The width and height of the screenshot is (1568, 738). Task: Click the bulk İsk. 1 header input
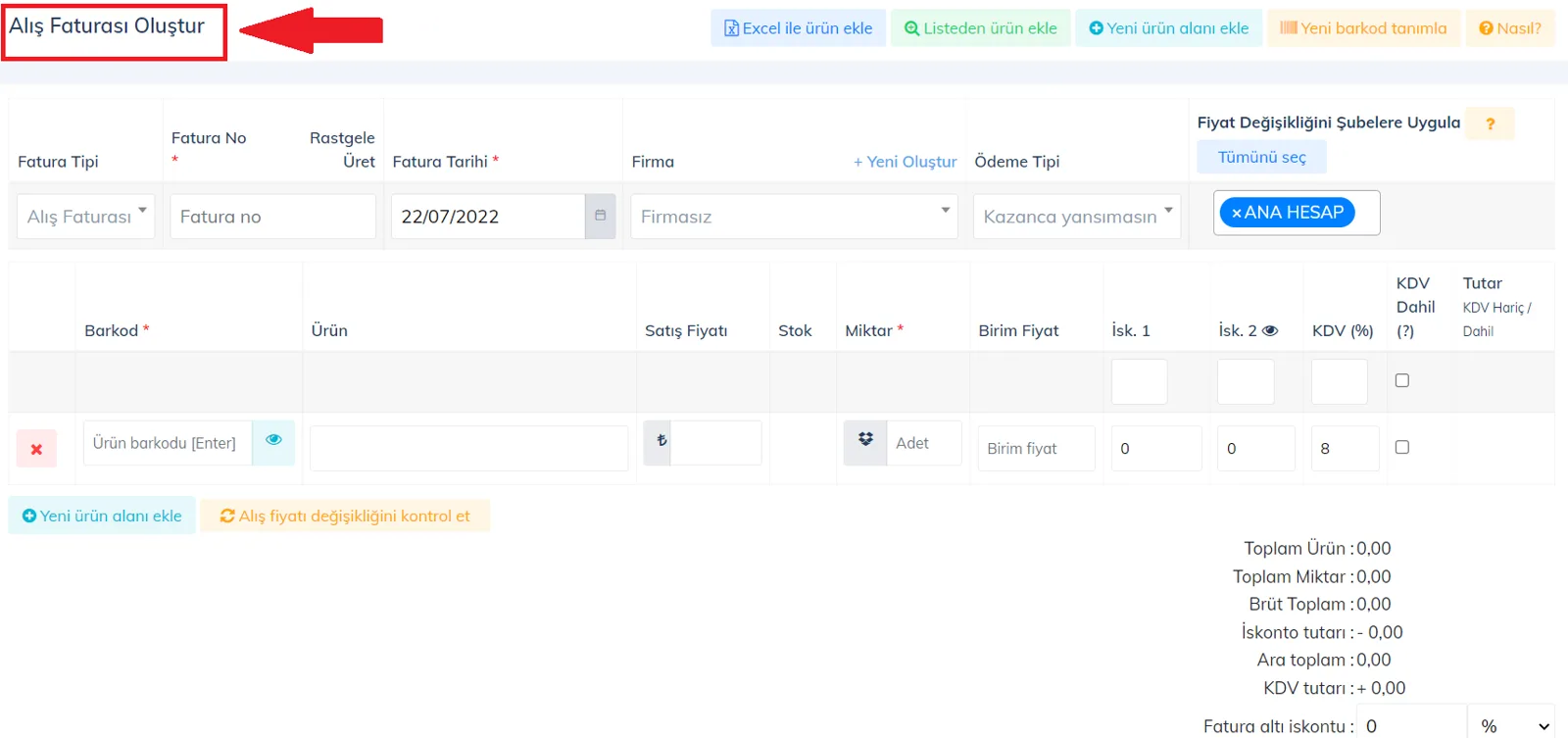tap(1140, 382)
